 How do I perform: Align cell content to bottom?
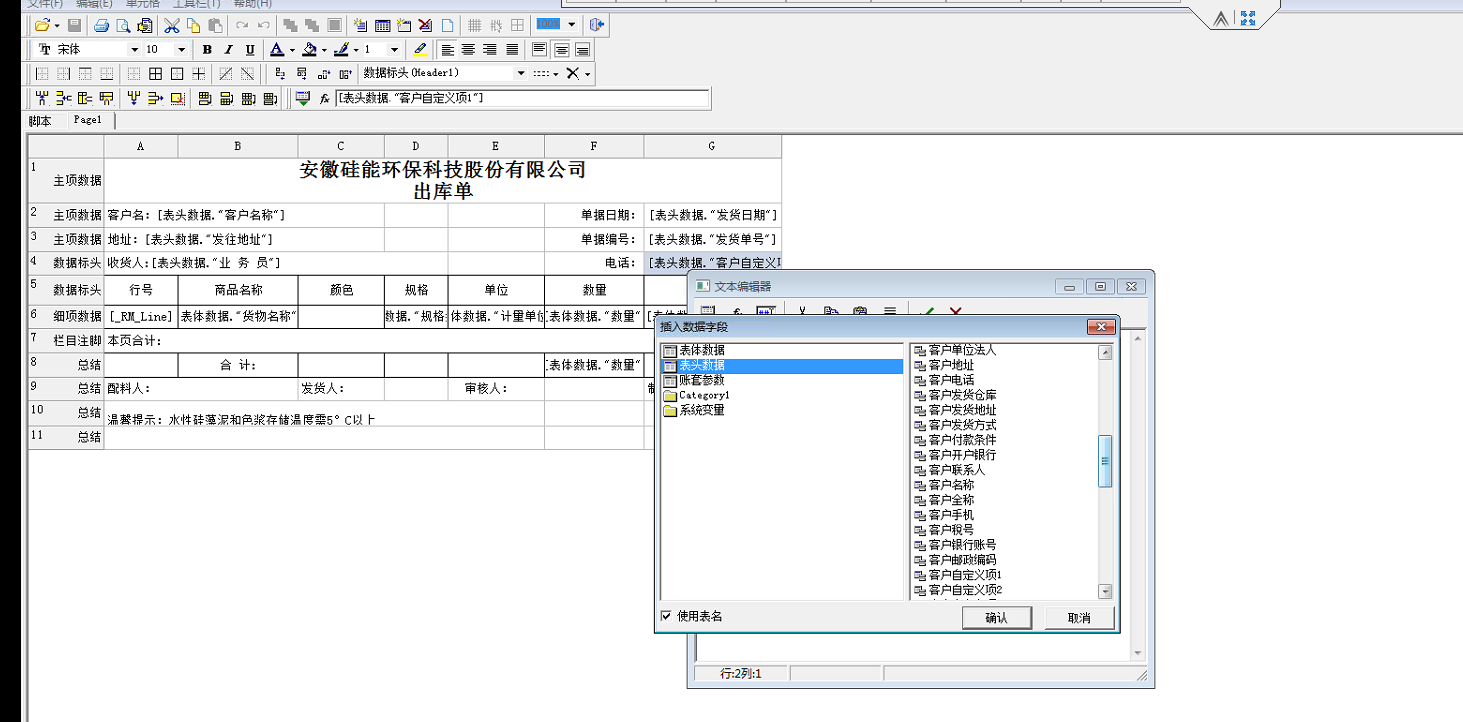(582, 50)
